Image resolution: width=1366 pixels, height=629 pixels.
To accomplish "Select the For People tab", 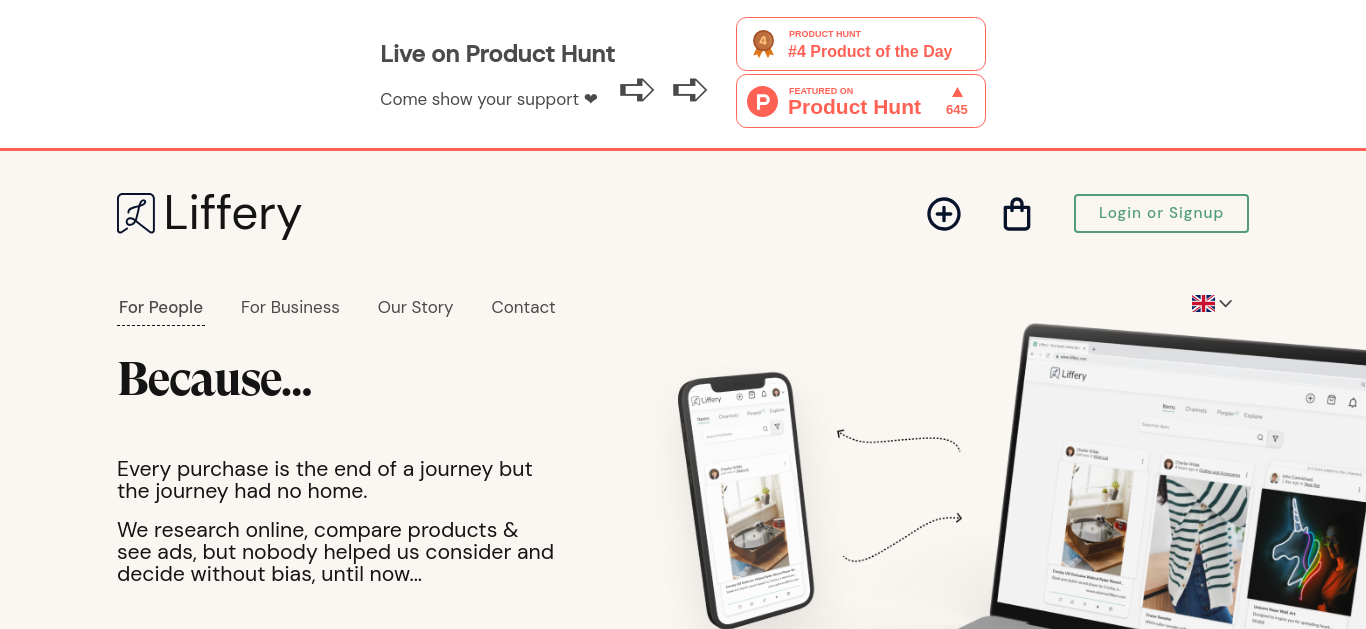I will [x=161, y=307].
